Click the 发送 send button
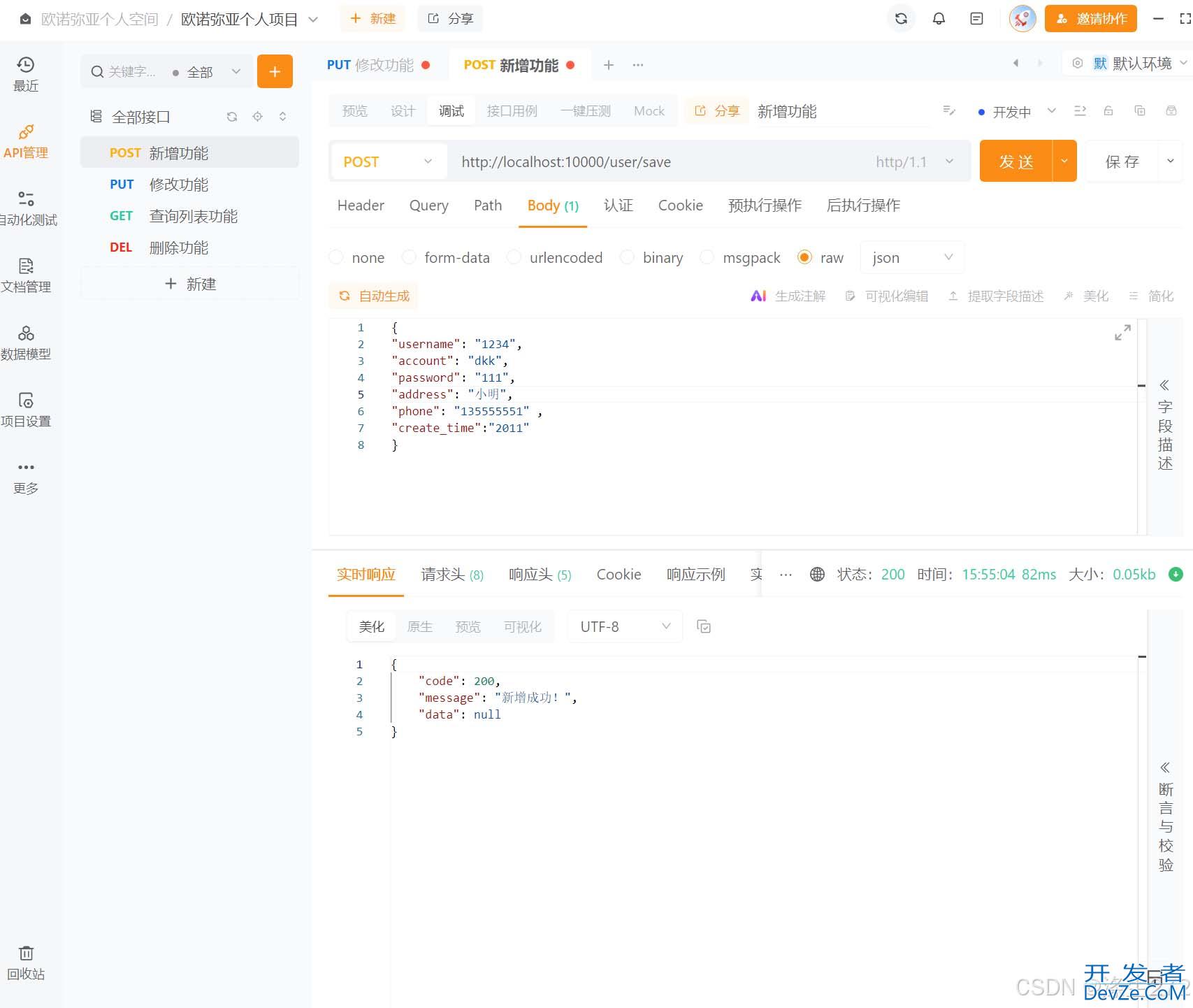The height and width of the screenshot is (1008, 1193). [1015, 161]
